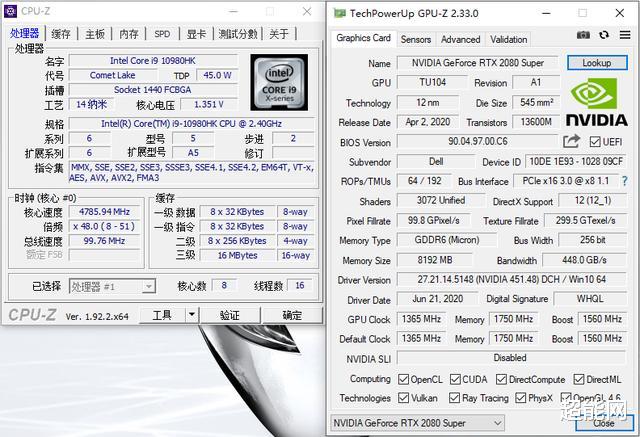Close the CPU-Z window
640x437 pixels.
point(307,11)
